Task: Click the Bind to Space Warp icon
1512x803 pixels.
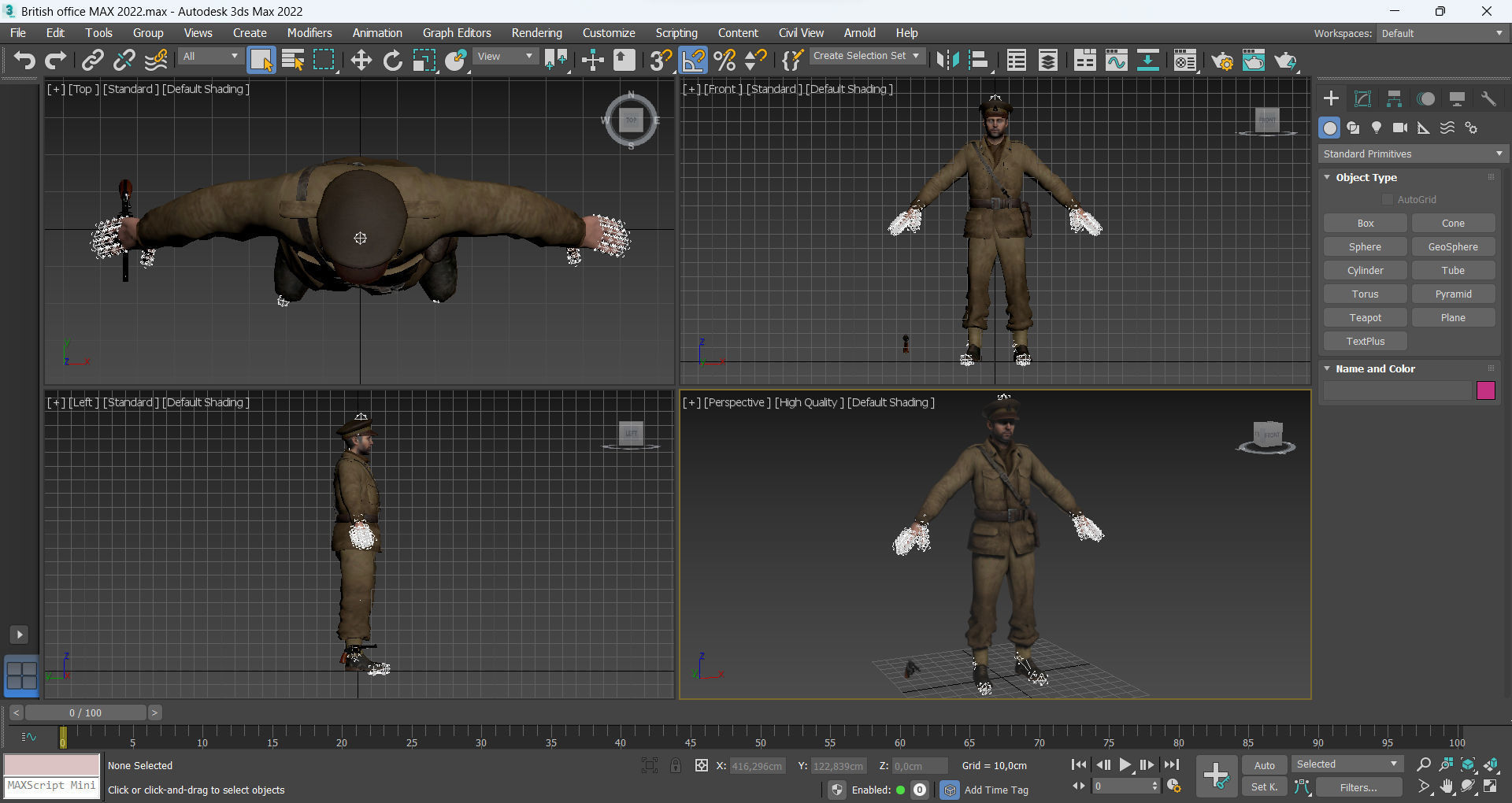Action: (x=156, y=61)
